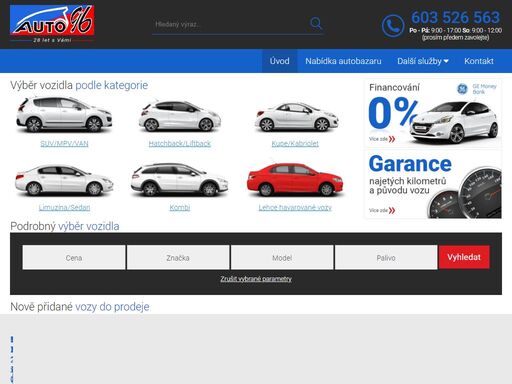Select the SUV/MPV/VAN car image
The height and width of the screenshot is (384, 512).
tap(64, 114)
